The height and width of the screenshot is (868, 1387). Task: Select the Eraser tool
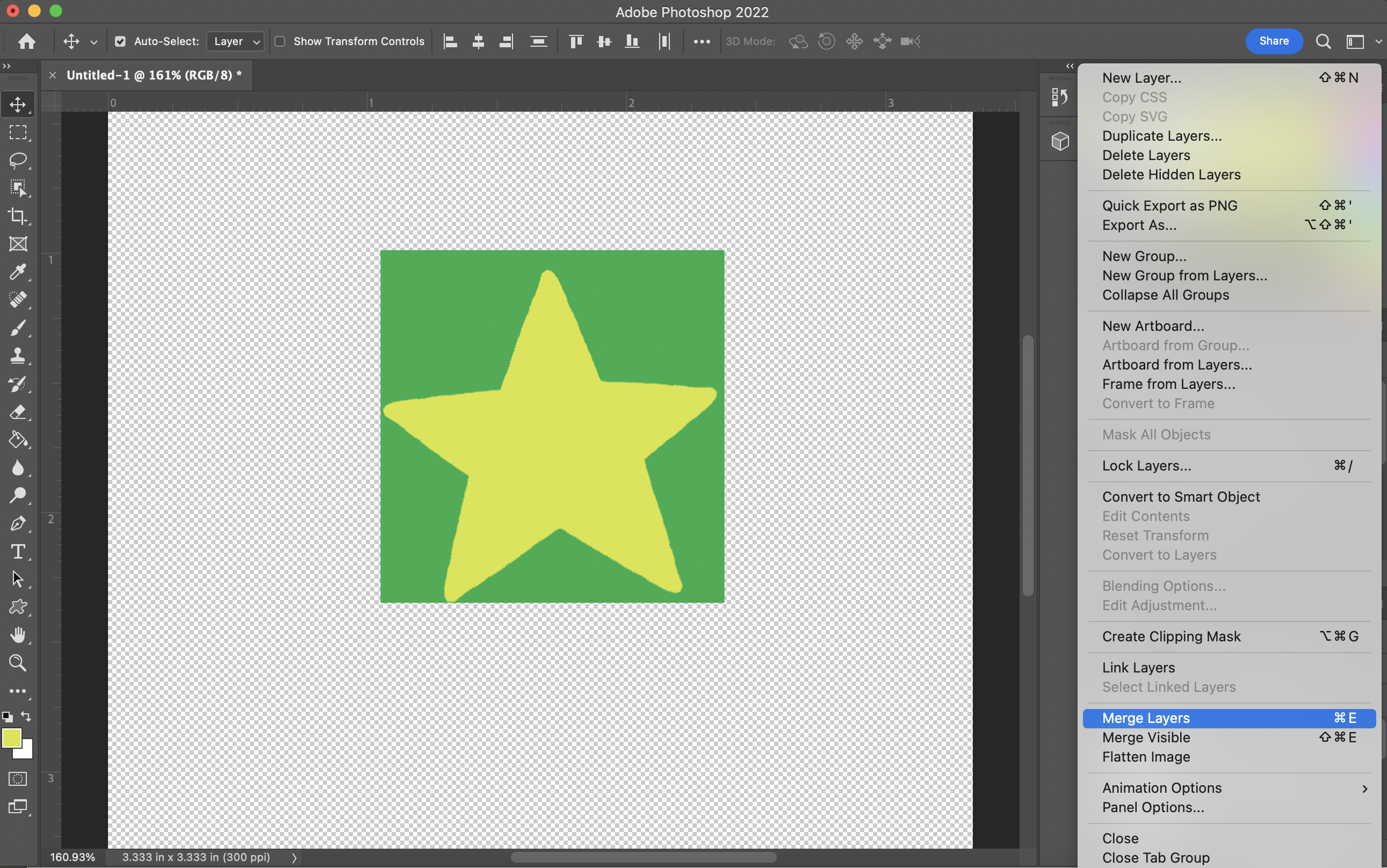[18, 411]
